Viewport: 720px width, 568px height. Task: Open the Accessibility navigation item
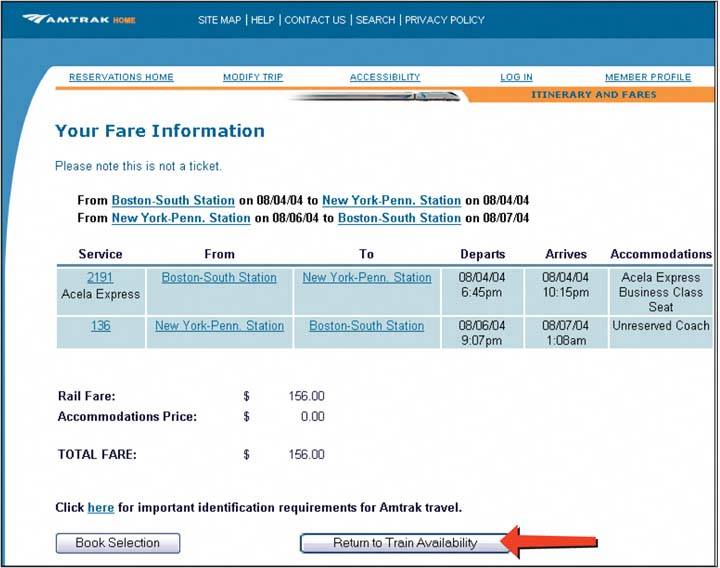tap(385, 77)
